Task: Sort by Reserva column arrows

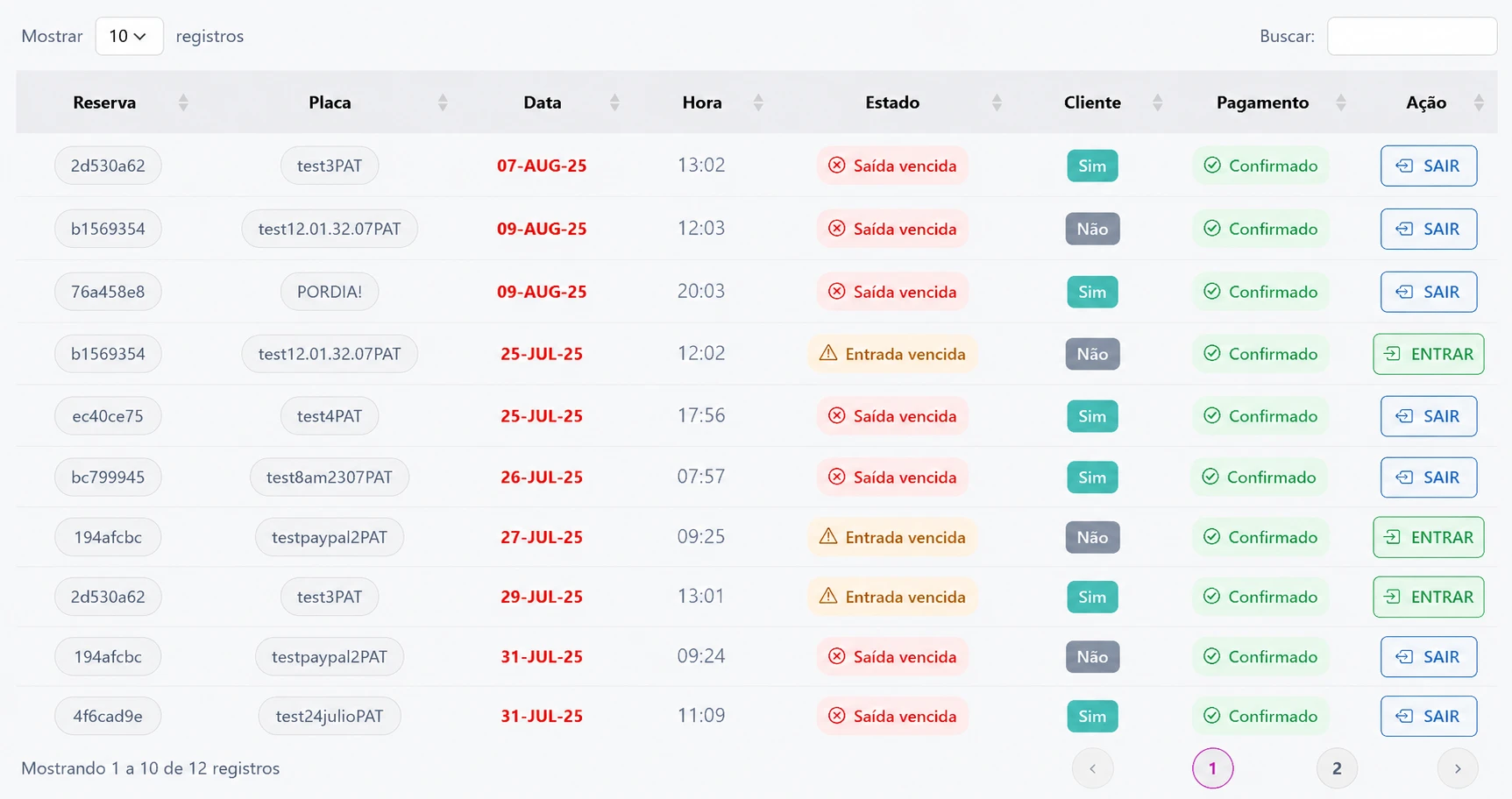Action: pyautogui.click(x=183, y=103)
